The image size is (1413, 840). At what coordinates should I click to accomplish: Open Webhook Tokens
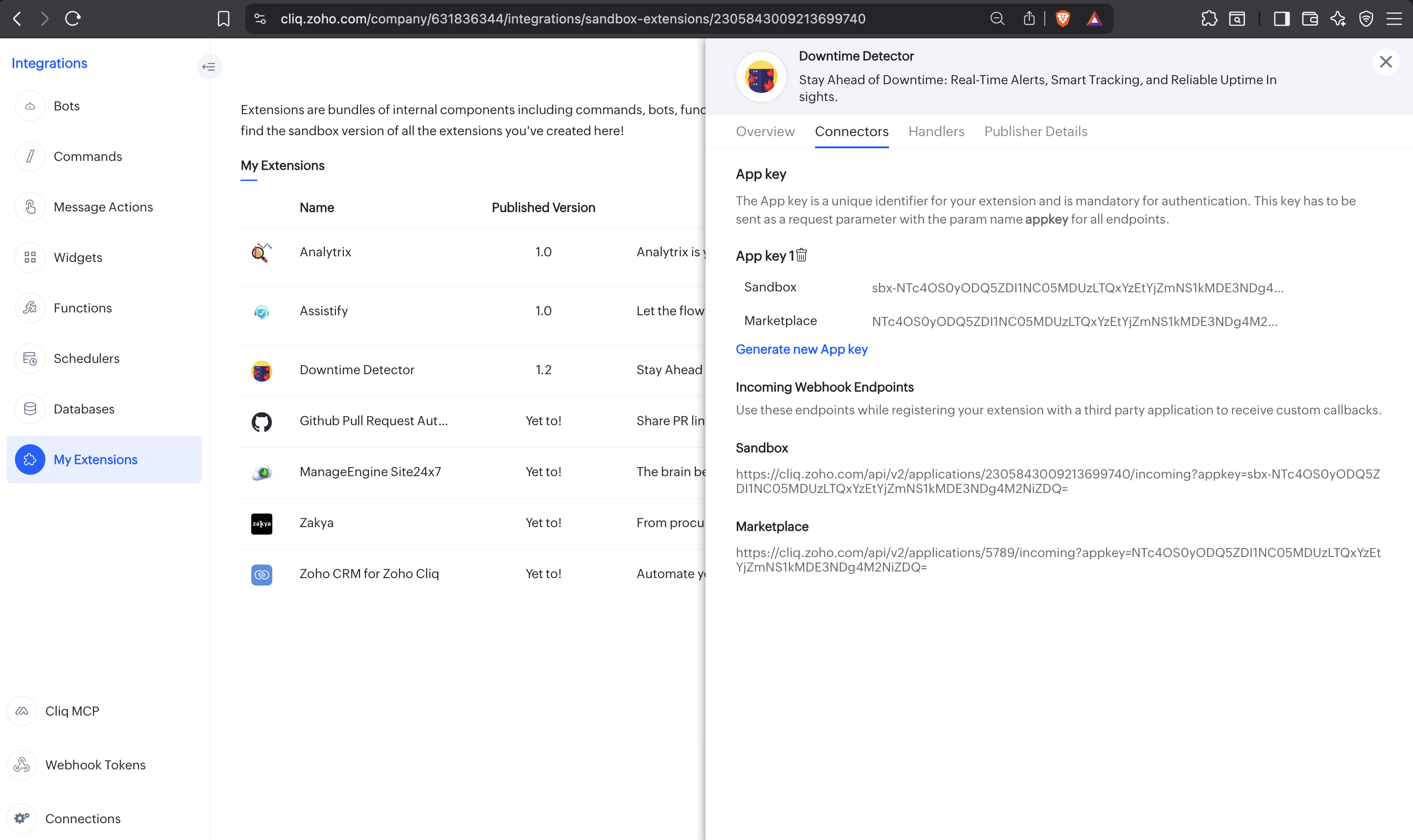[95, 765]
